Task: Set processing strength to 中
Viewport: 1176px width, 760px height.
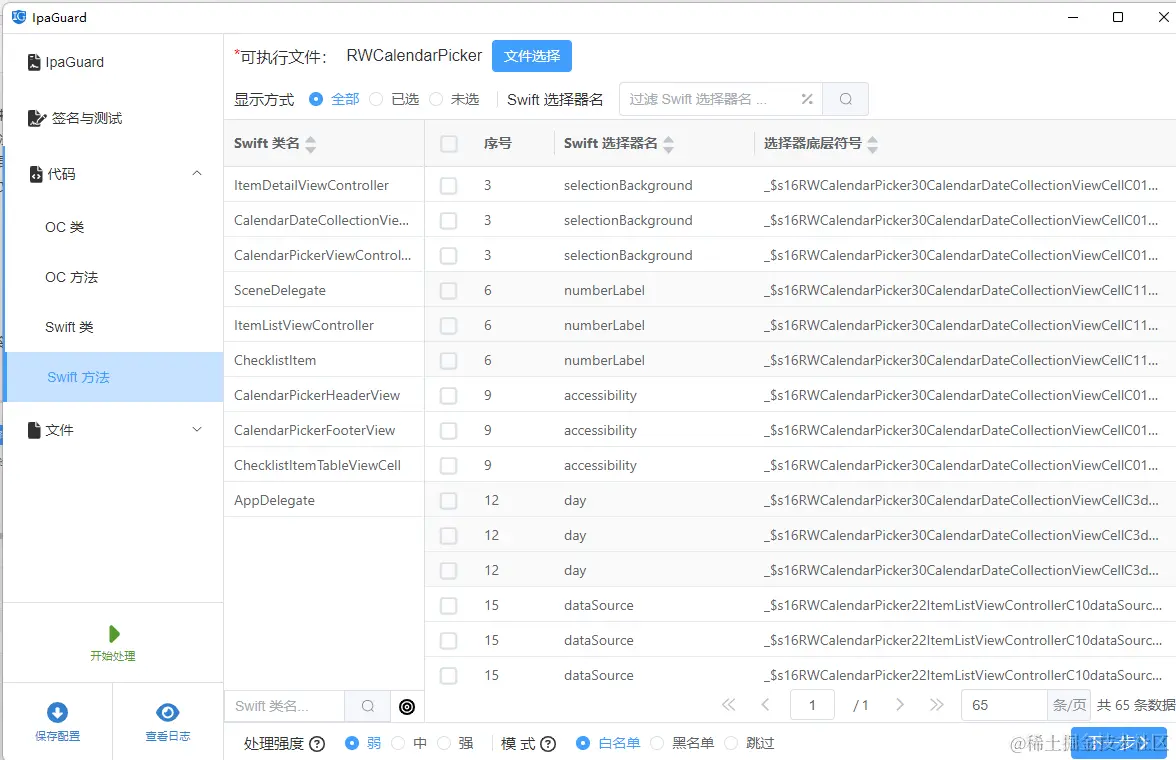Action: (x=398, y=743)
